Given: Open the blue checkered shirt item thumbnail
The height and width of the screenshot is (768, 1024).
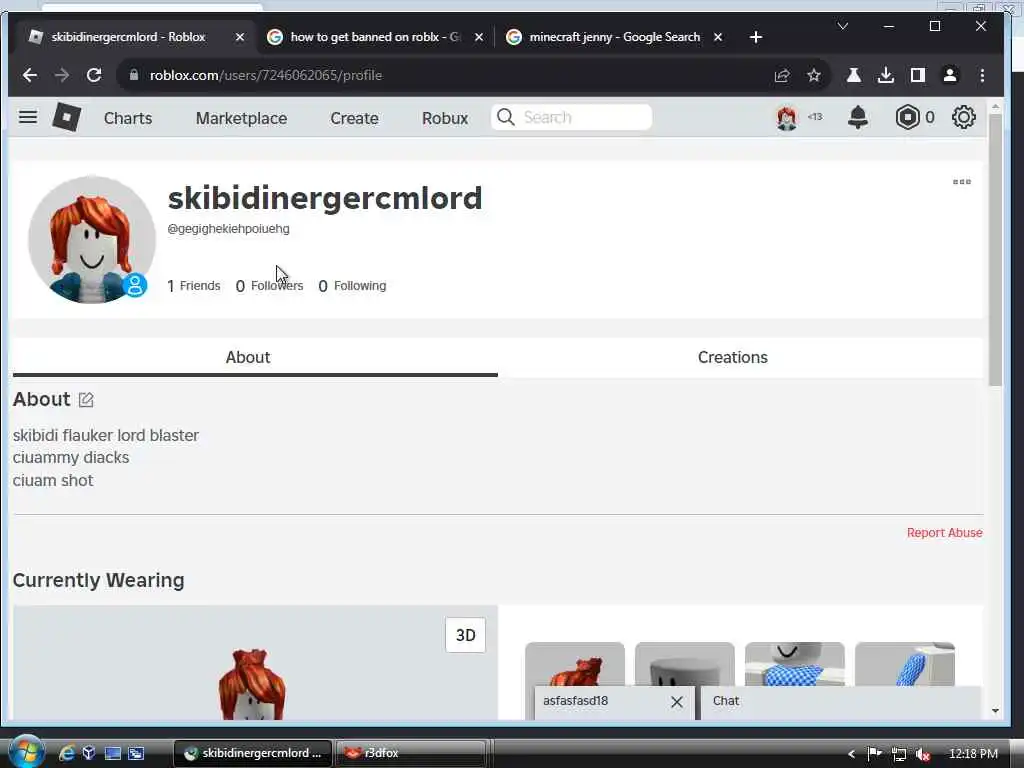Looking at the screenshot, I should (795, 664).
